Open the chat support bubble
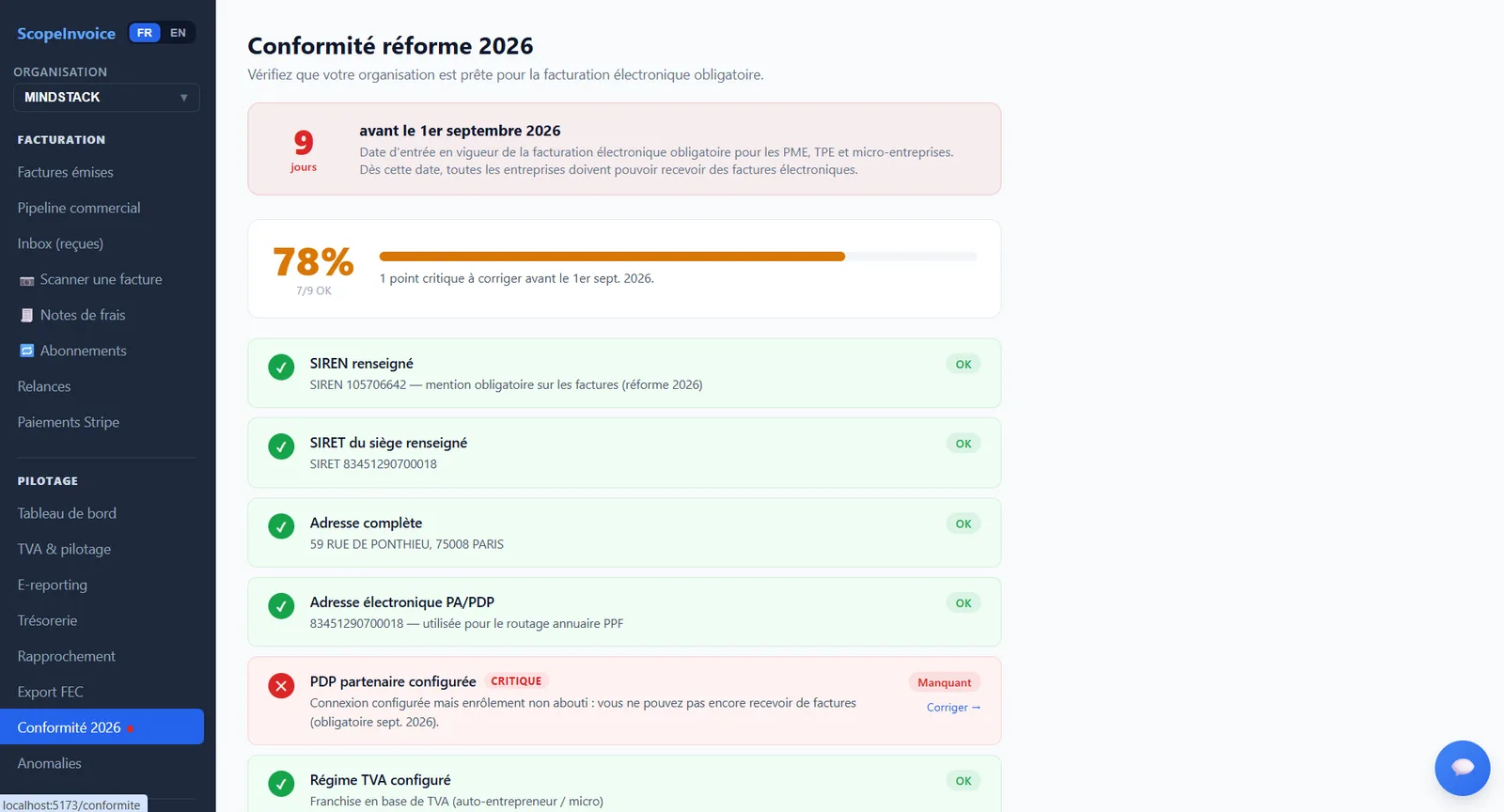1504x812 pixels. [x=1462, y=768]
